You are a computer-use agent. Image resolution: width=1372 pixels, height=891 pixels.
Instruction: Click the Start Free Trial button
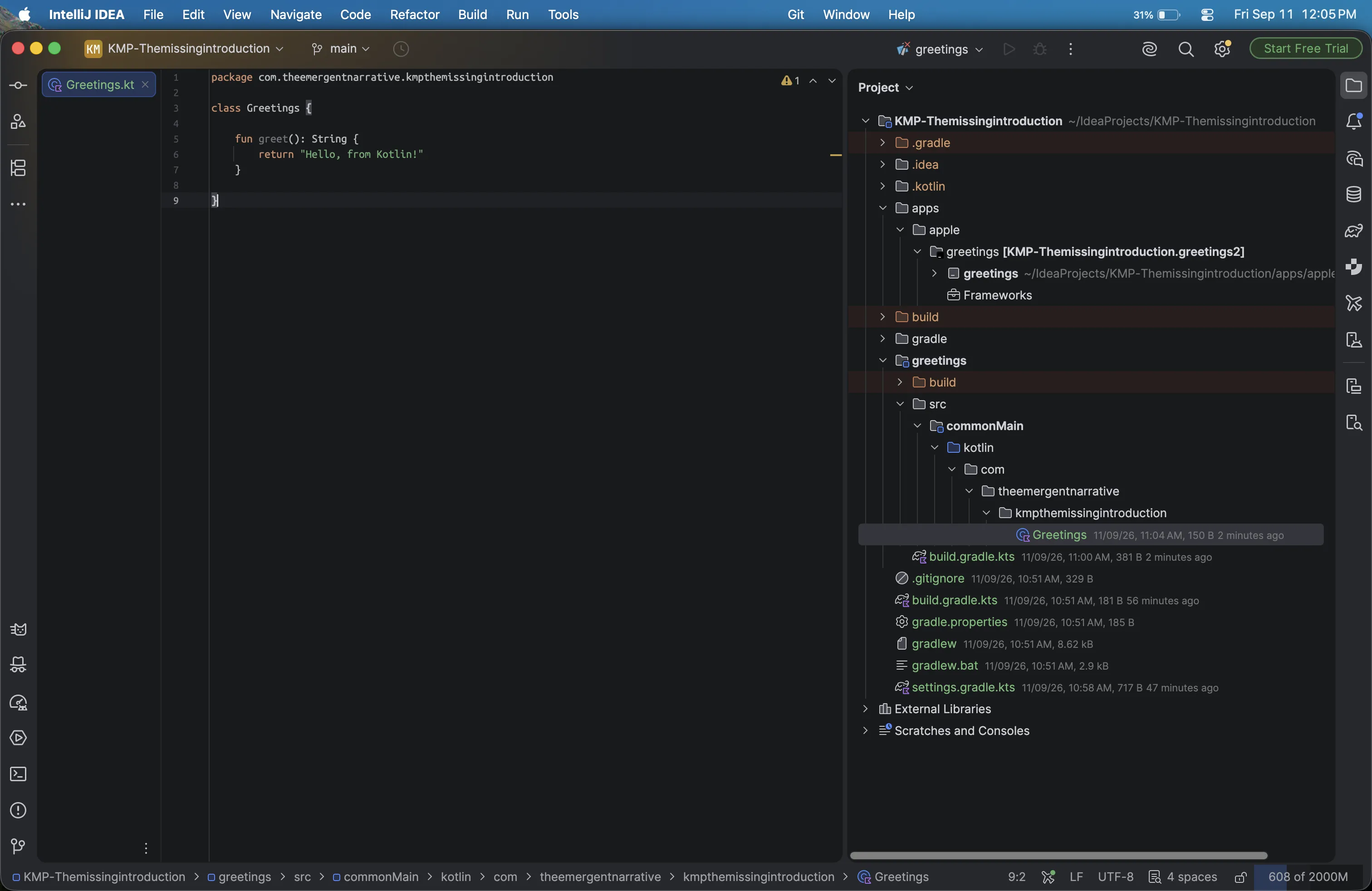click(x=1306, y=49)
